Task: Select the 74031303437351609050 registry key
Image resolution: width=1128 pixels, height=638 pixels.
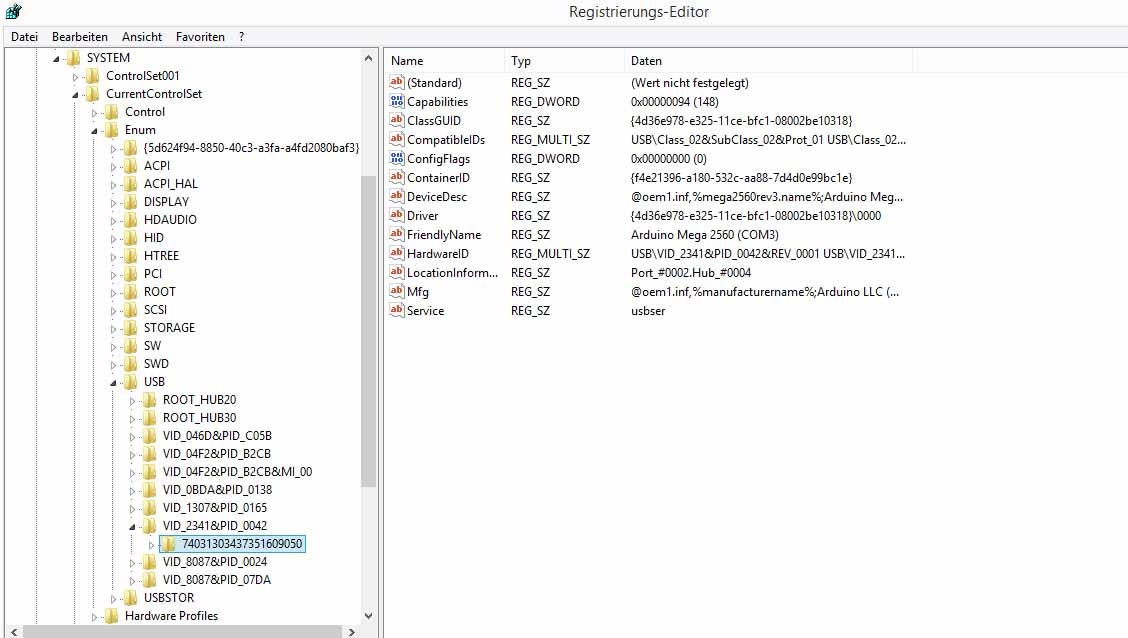Action: click(x=242, y=544)
